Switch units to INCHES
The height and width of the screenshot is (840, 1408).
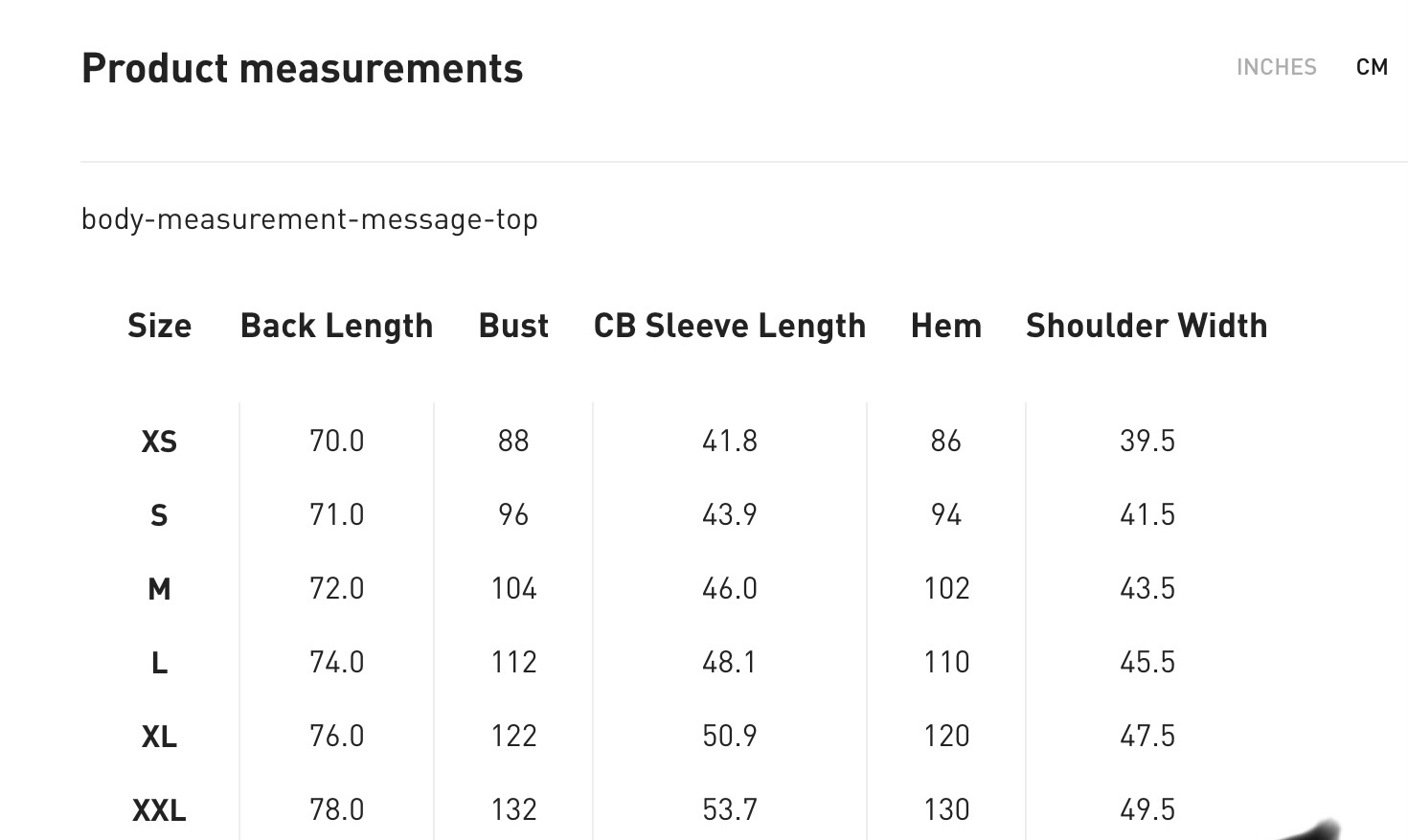pyautogui.click(x=1276, y=67)
